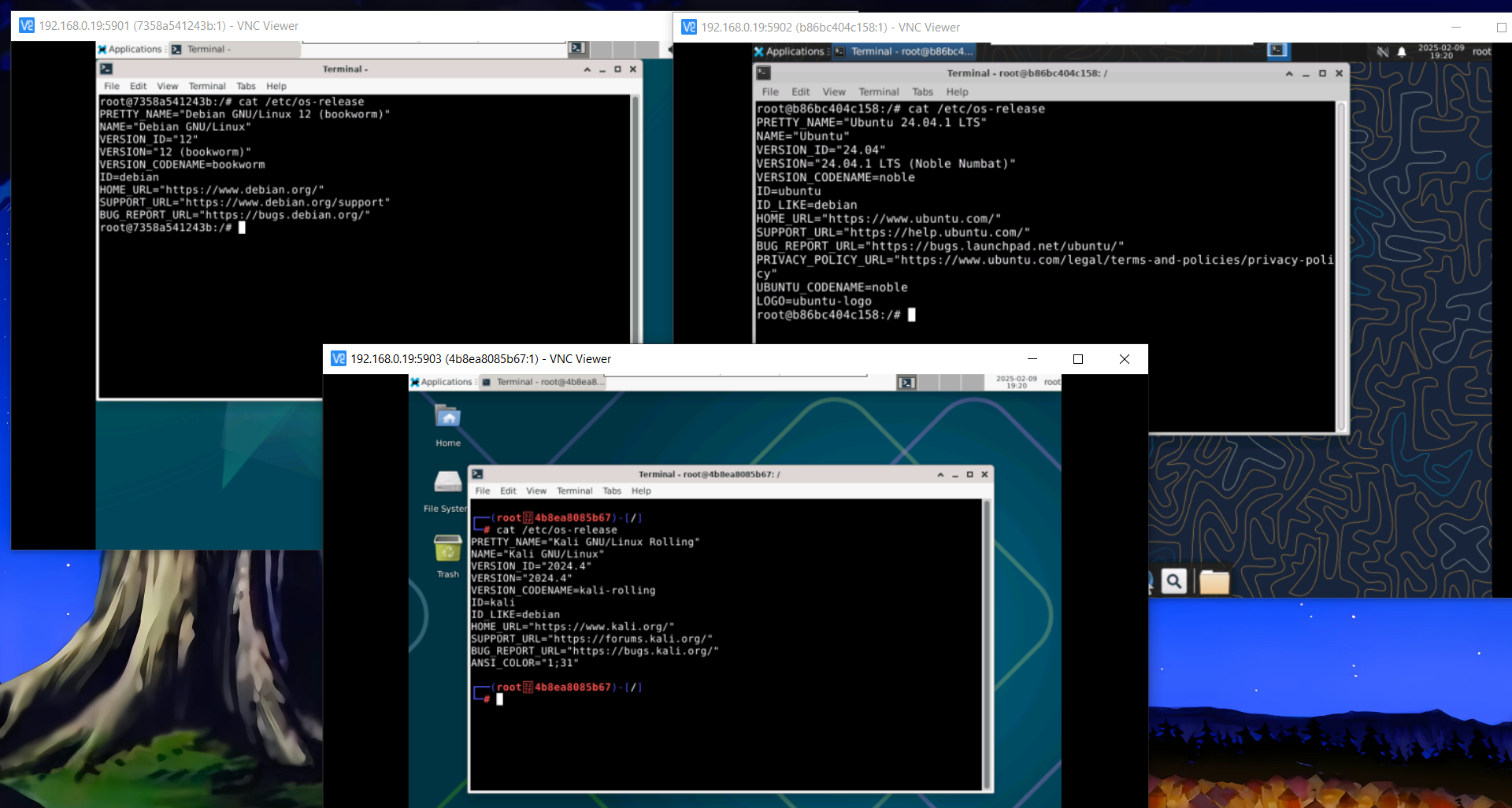
Task: Click the scrollbar of the Kali Terminal
Action: [987, 644]
